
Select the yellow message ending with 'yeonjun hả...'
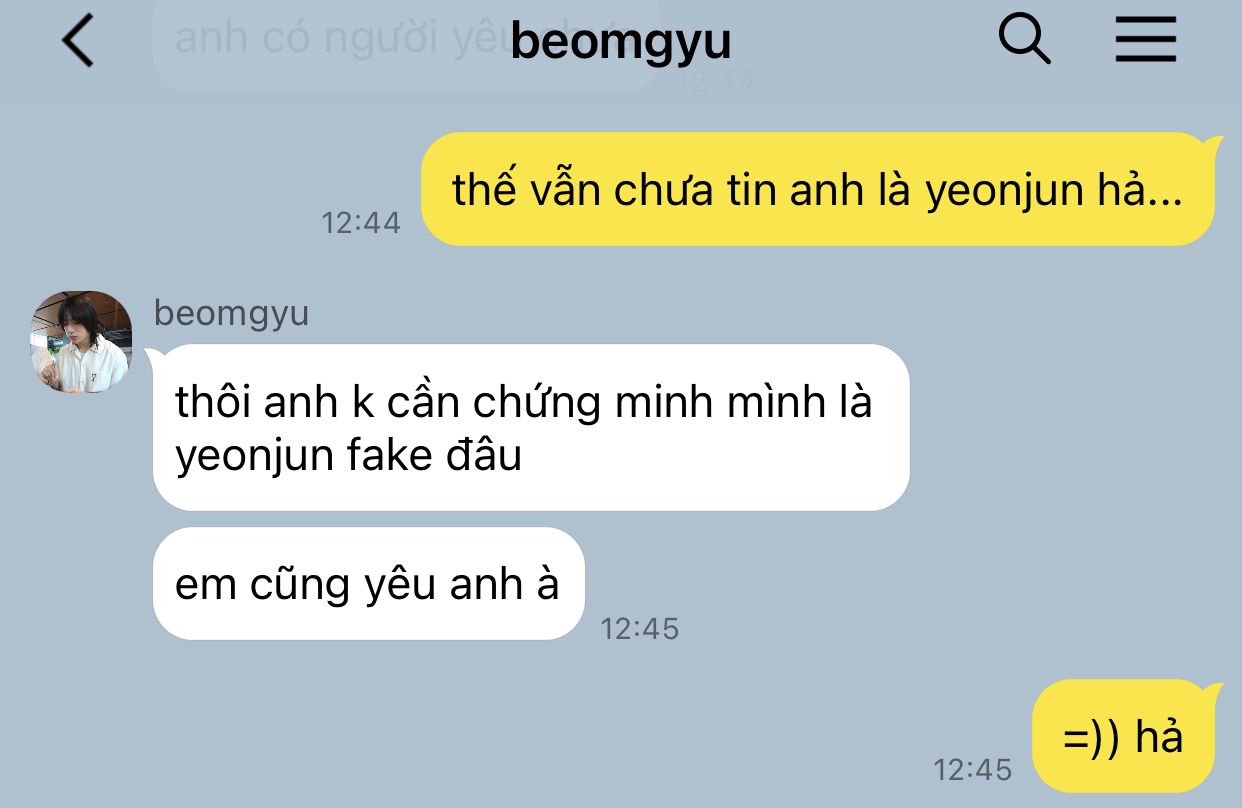click(817, 189)
